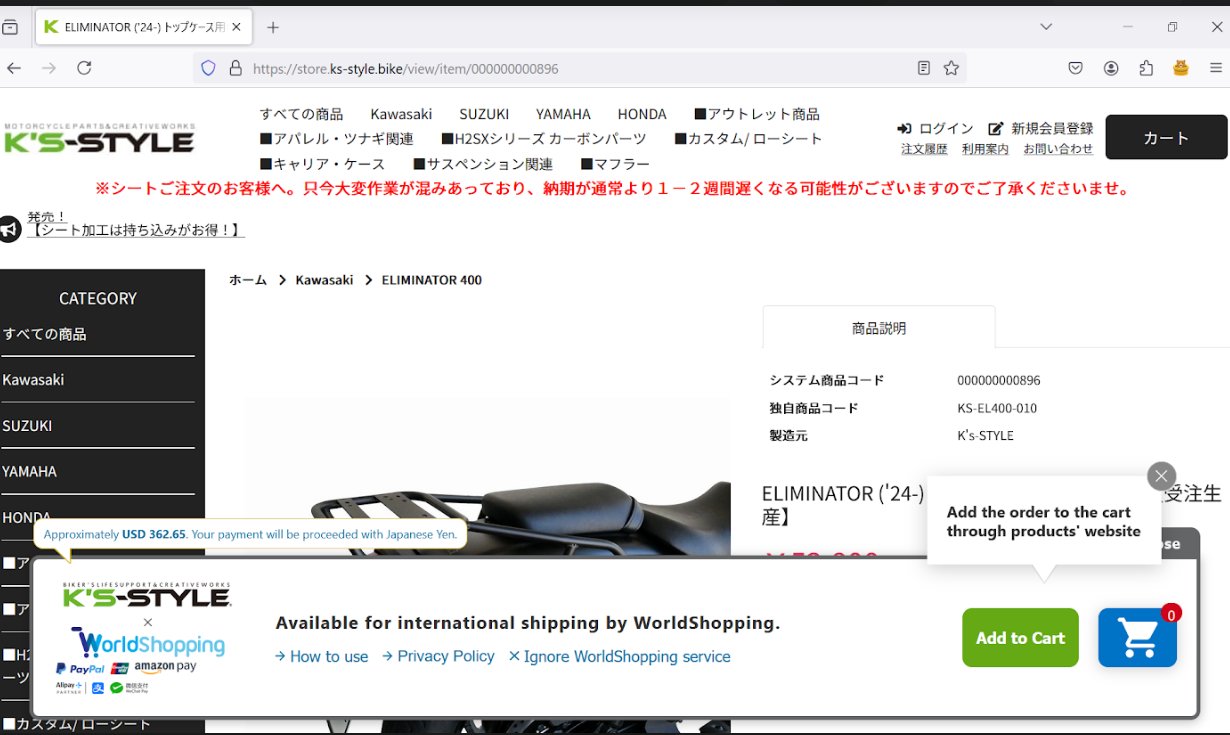The width and height of the screenshot is (1230, 735).
Task: Open the シート加工は持ち込みがお得 announcement link
Action: click(135, 230)
